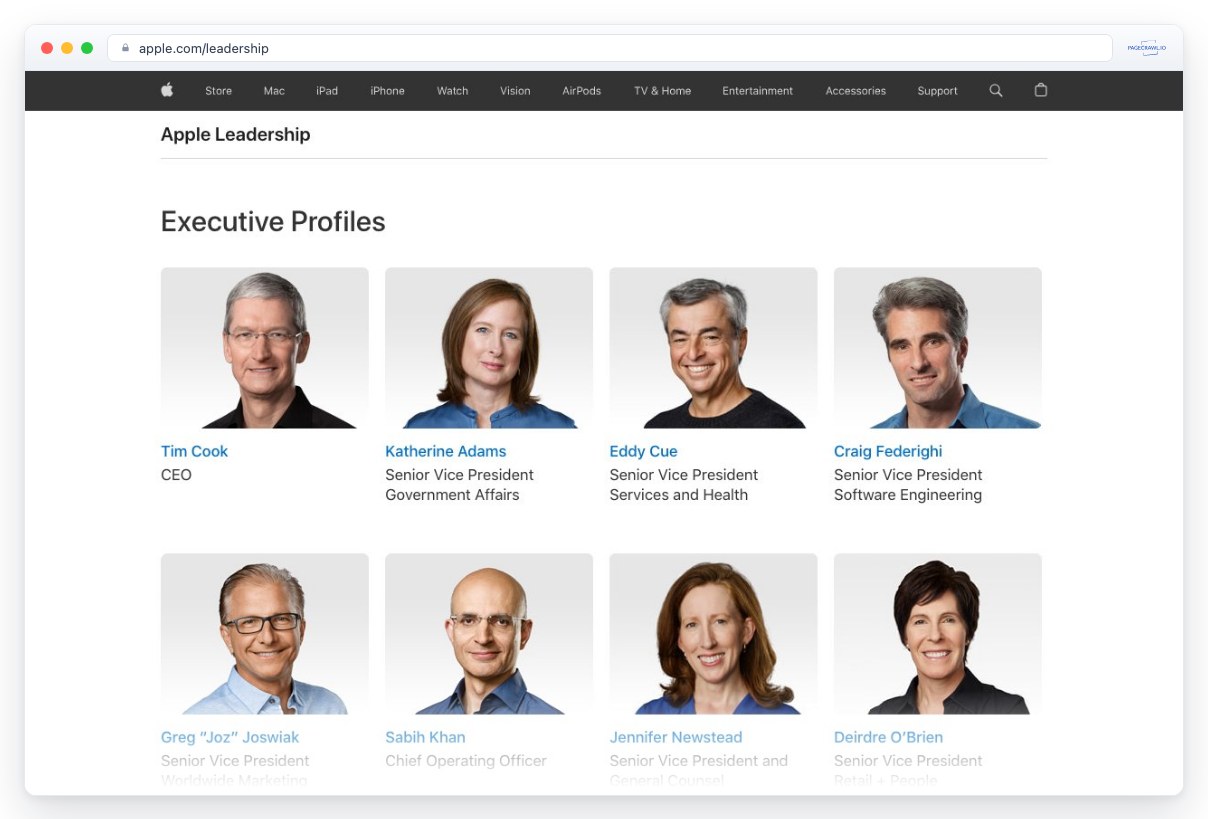Click the apple.com/leadership address field
Image resolution: width=1208 pixels, height=819 pixels.
610,48
